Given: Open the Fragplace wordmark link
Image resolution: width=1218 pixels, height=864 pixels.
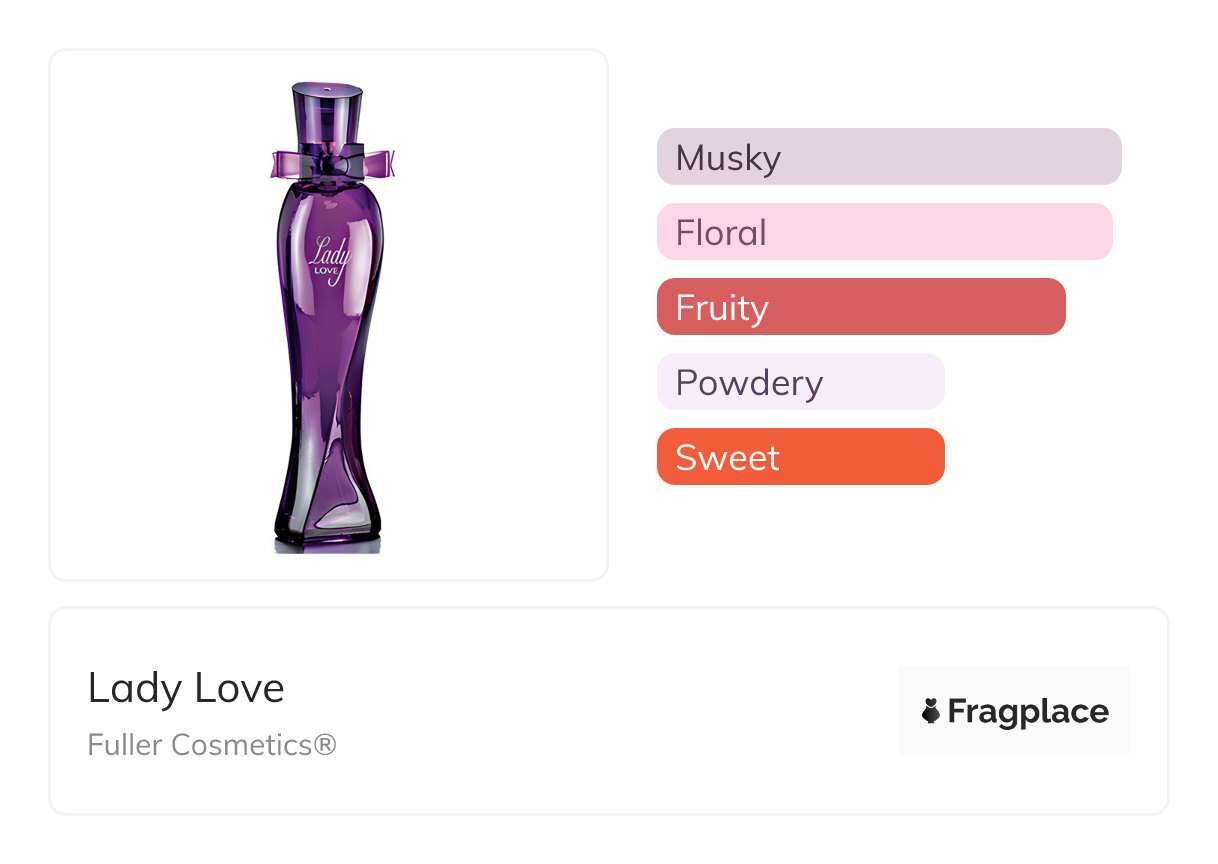Looking at the screenshot, I should (x=1028, y=711).
